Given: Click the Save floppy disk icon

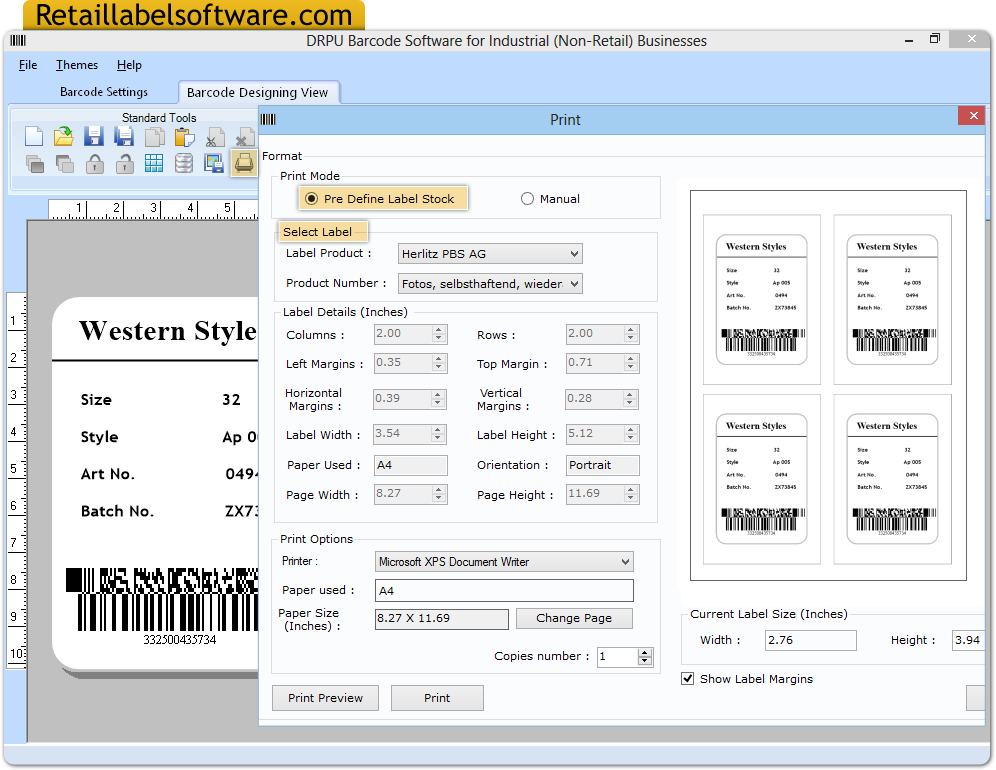Looking at the screenshot, I should [x=93, y=137].
